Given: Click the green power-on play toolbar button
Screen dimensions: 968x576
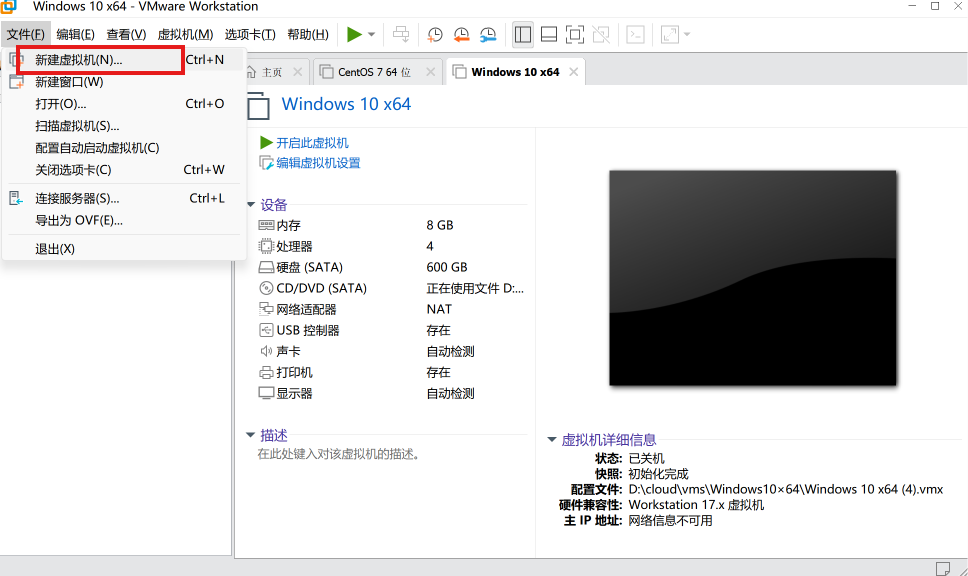Looking at the screenshot, I should (354, 35).
